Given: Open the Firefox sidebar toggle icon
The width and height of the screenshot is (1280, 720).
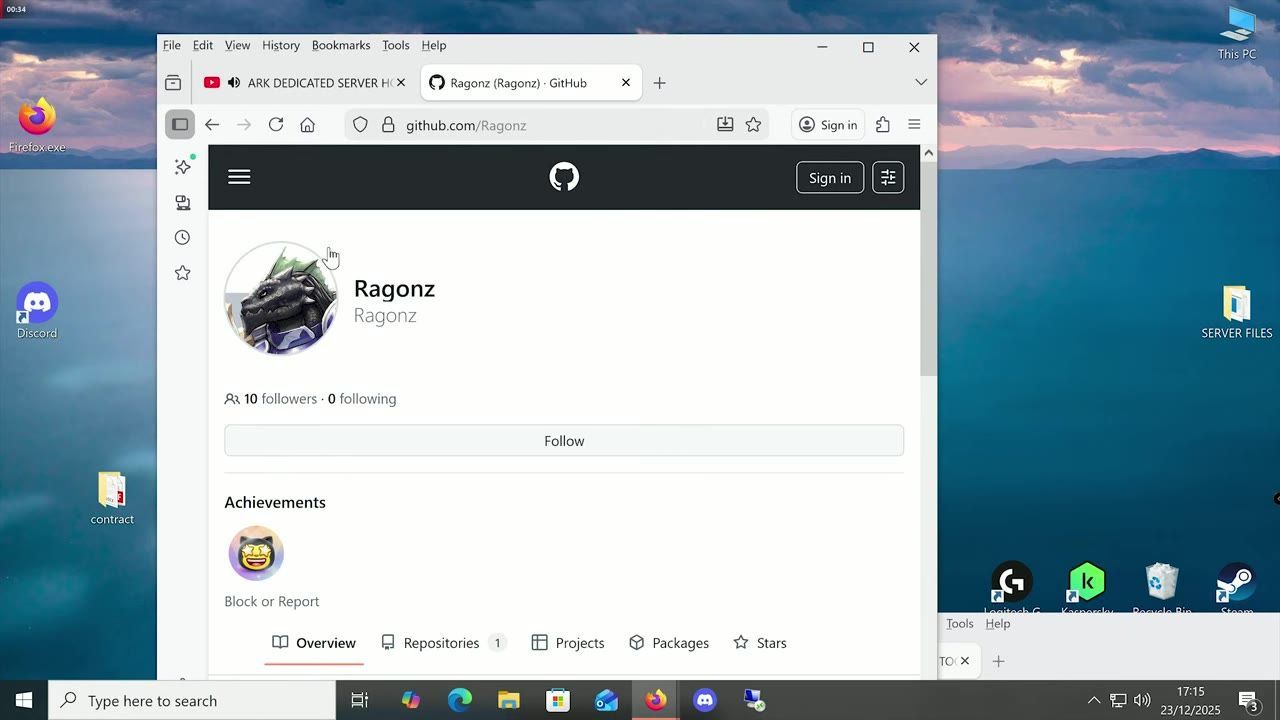Looking at the screenshot, I should [x=180, y=125].
